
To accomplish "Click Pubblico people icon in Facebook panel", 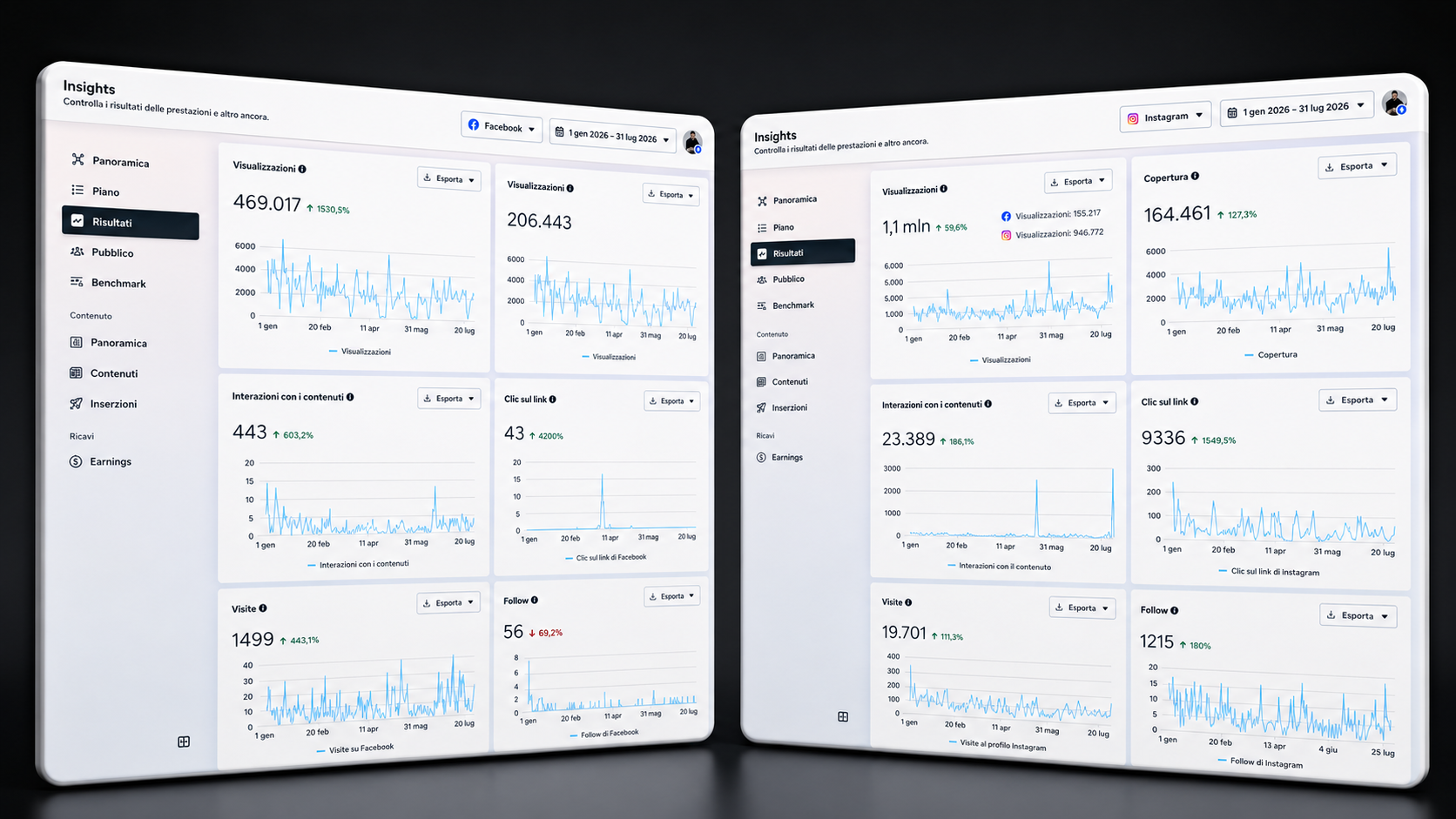I will click(77, 252).
